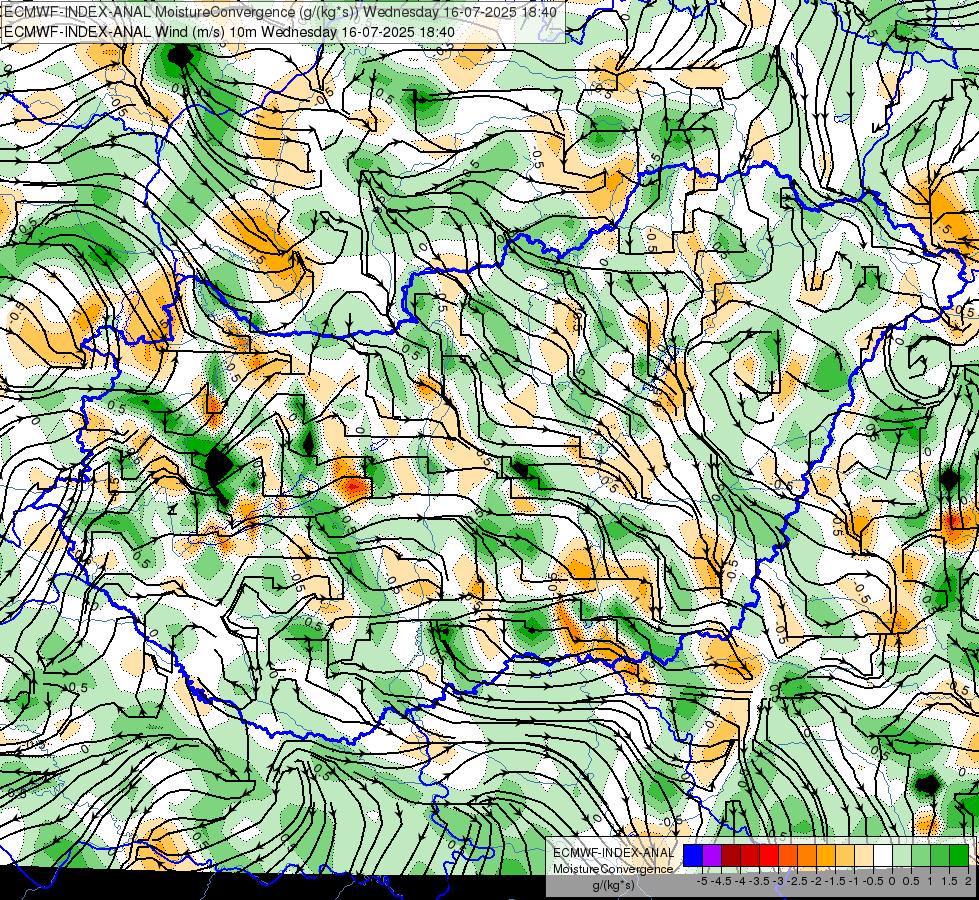Pick legend swatch between -3 and -2.5

(788, 855)
